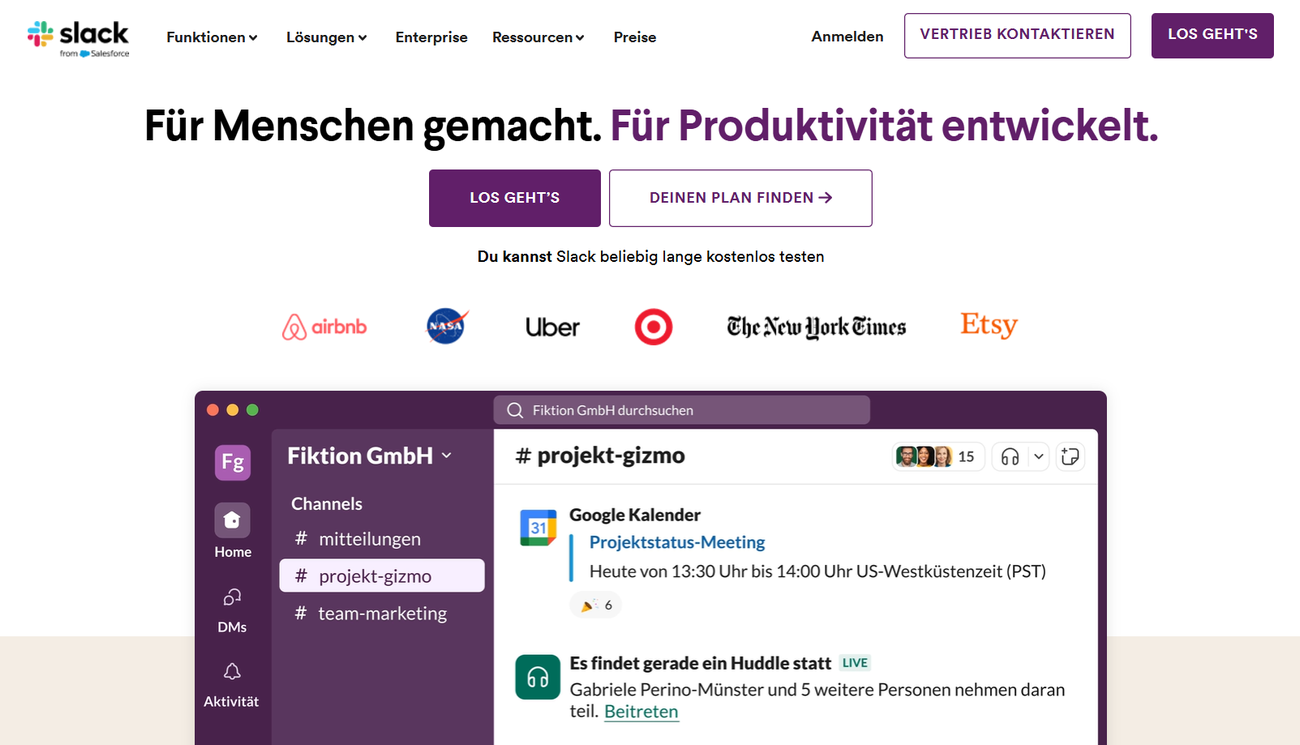Open the Fg workspace icon in sidebar
The image size is (1300, 745).
(x=232, y=462)
